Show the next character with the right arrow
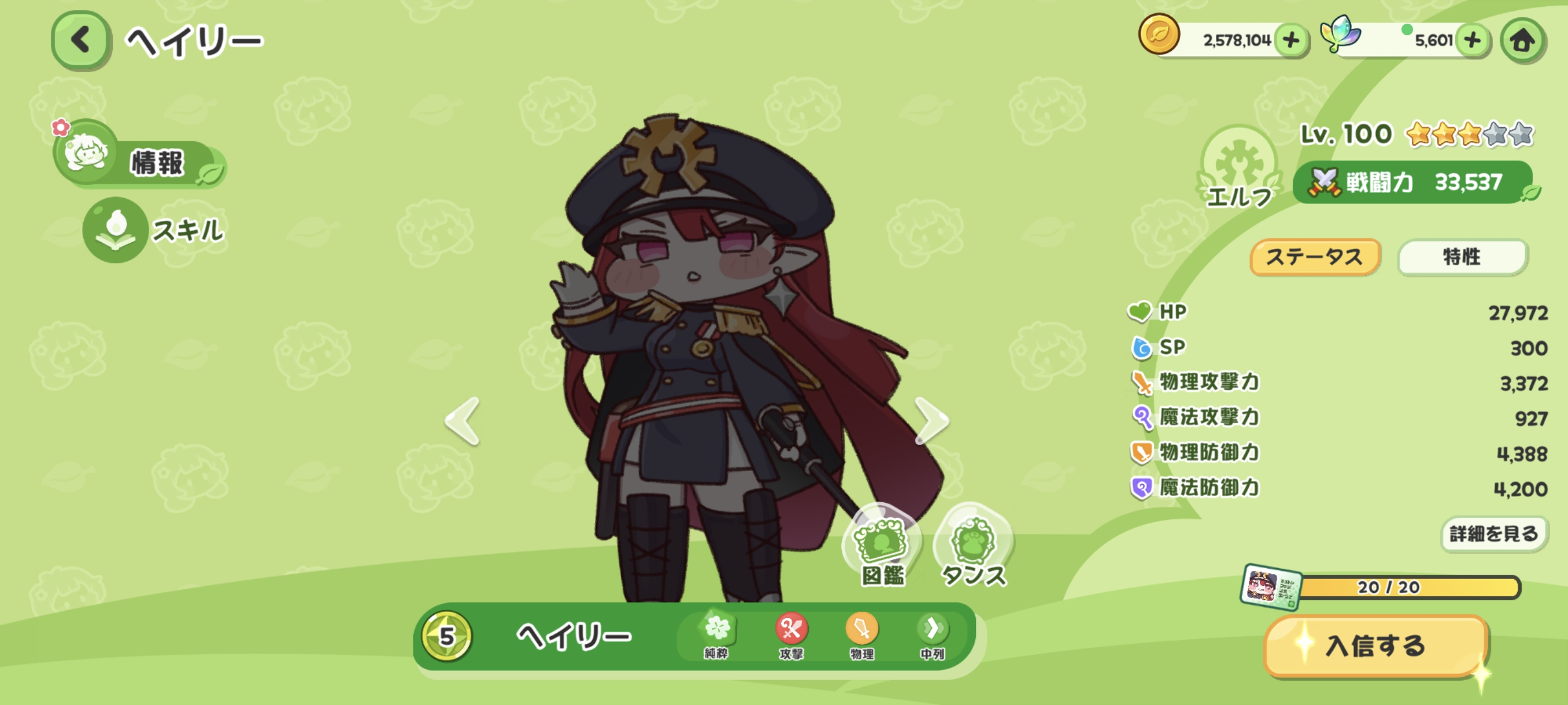This screenshot has height=705, width=1568. tap(931, 420)
